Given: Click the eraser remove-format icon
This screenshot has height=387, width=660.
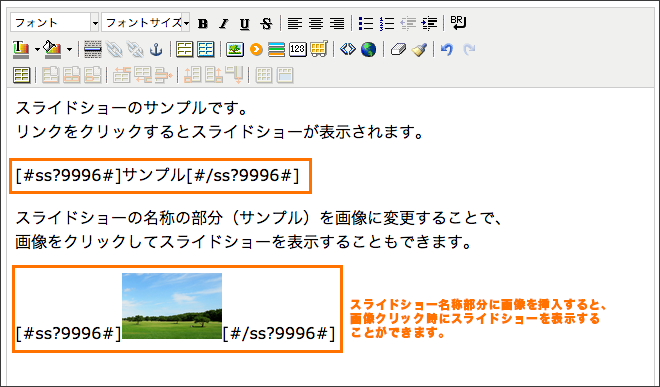Looking at the screenshot, I should [x=398, y=50].
